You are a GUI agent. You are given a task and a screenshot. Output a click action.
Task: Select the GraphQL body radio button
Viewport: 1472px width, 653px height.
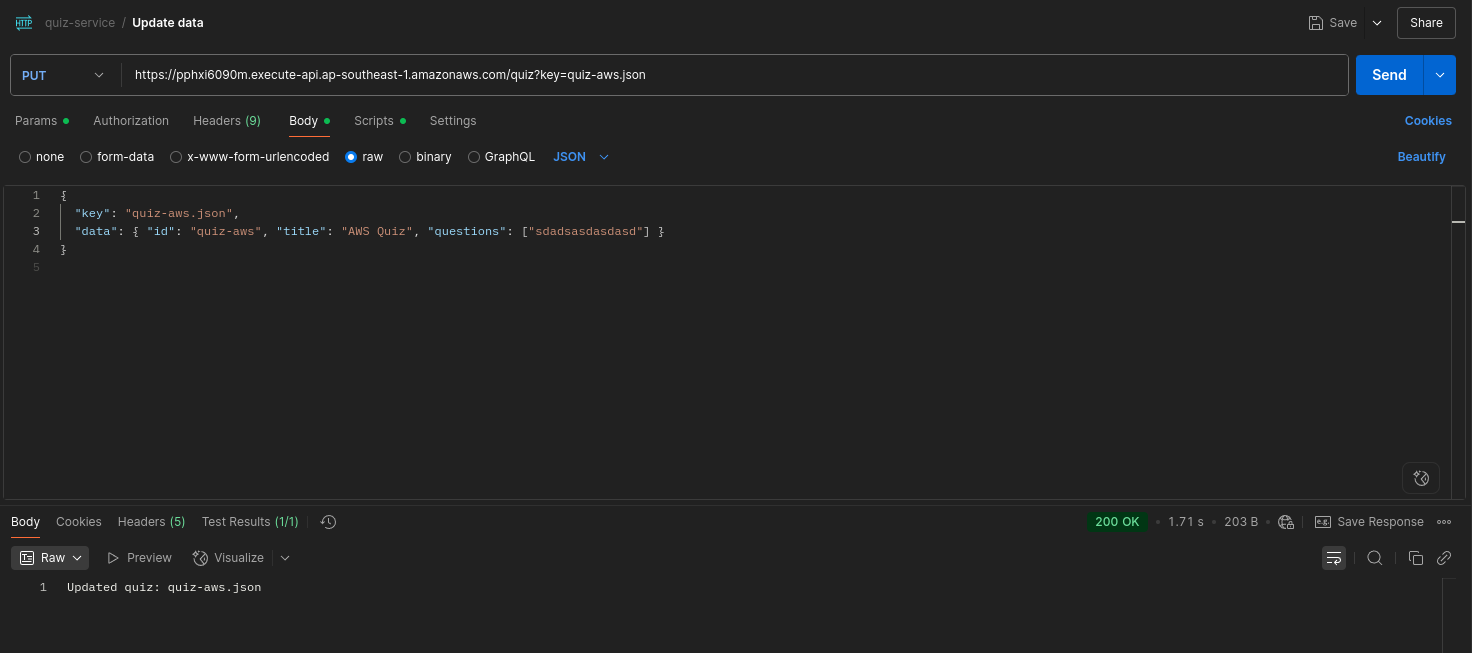click(474, 157)
